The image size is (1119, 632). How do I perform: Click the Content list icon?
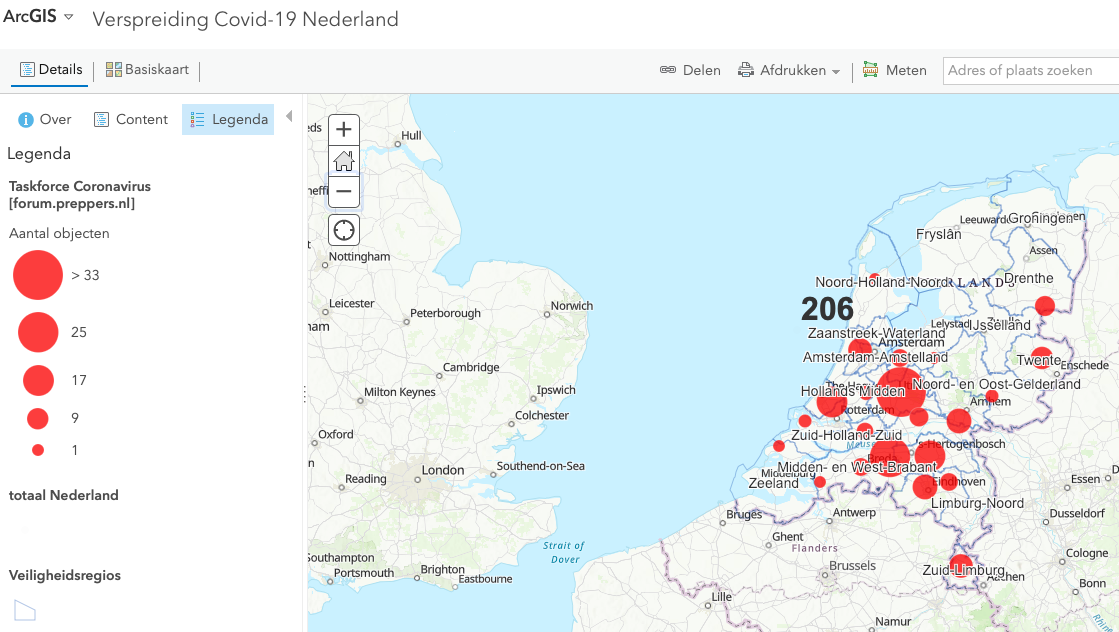(101, 120)
